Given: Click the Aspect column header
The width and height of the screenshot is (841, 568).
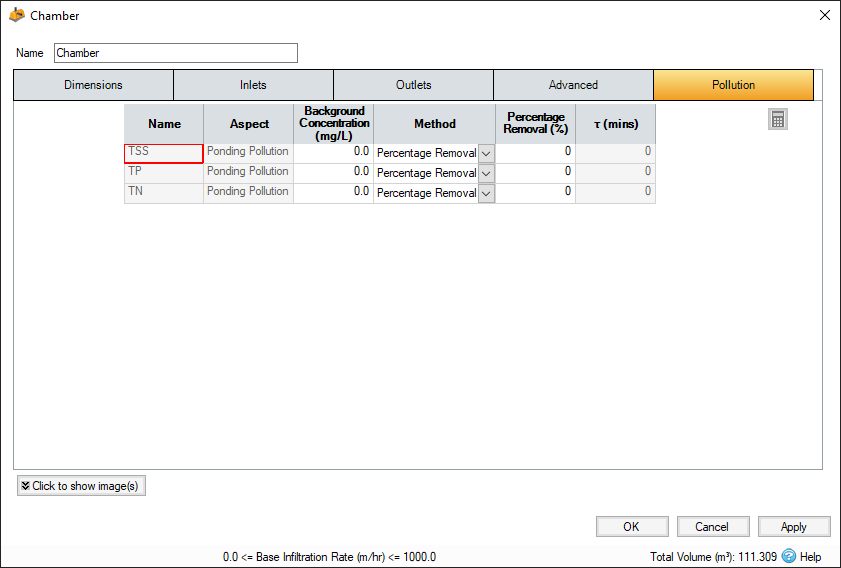Looking at the screenshot, I should coord(248,124).
